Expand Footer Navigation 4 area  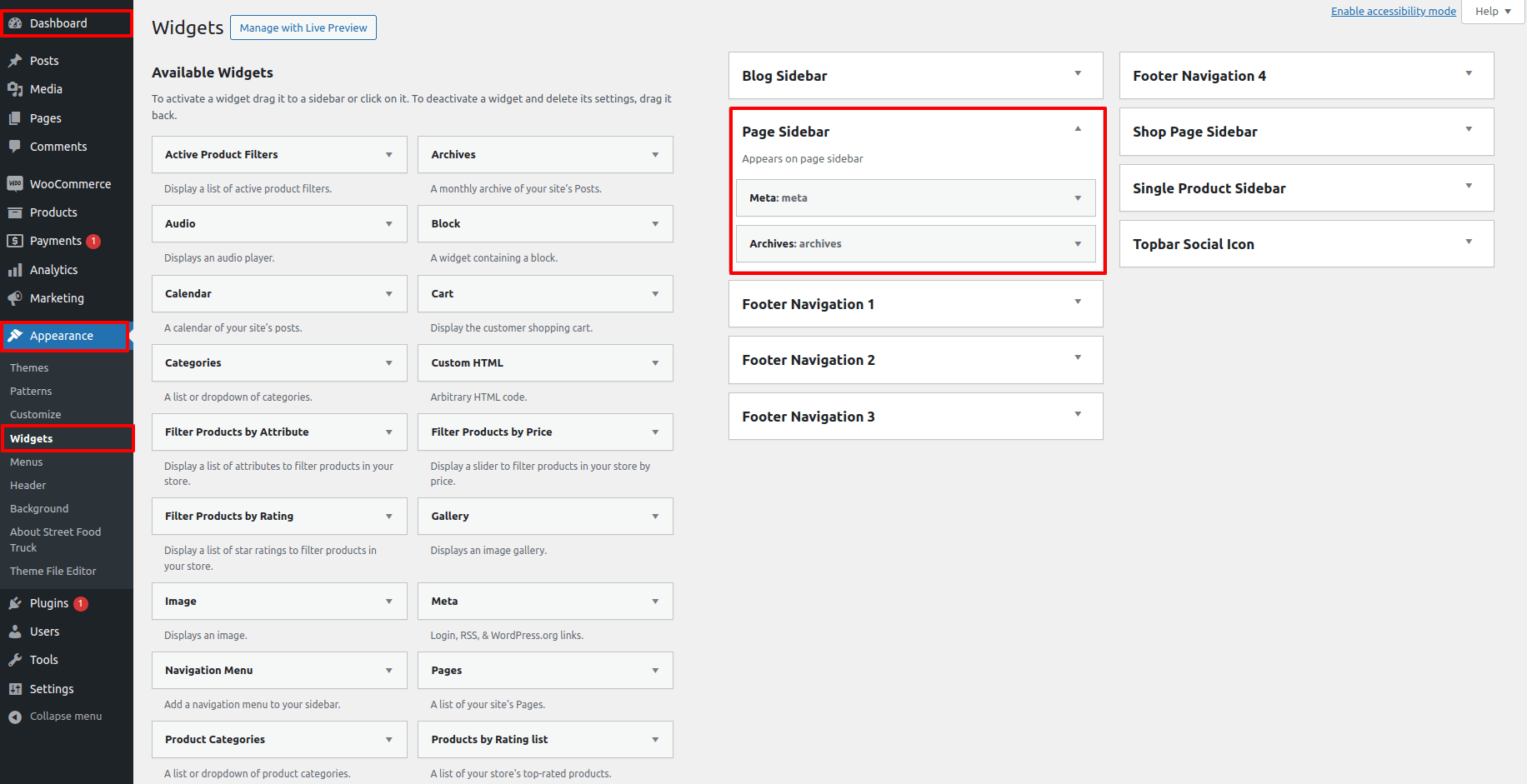pos(1469,74)
